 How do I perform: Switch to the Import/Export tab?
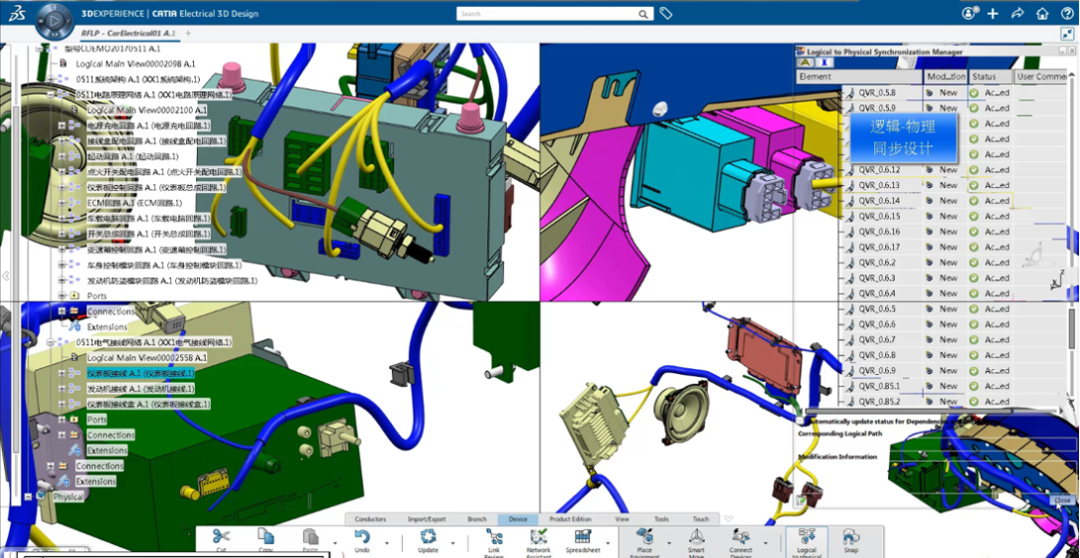pyautogui.click(x=426, y=519)
